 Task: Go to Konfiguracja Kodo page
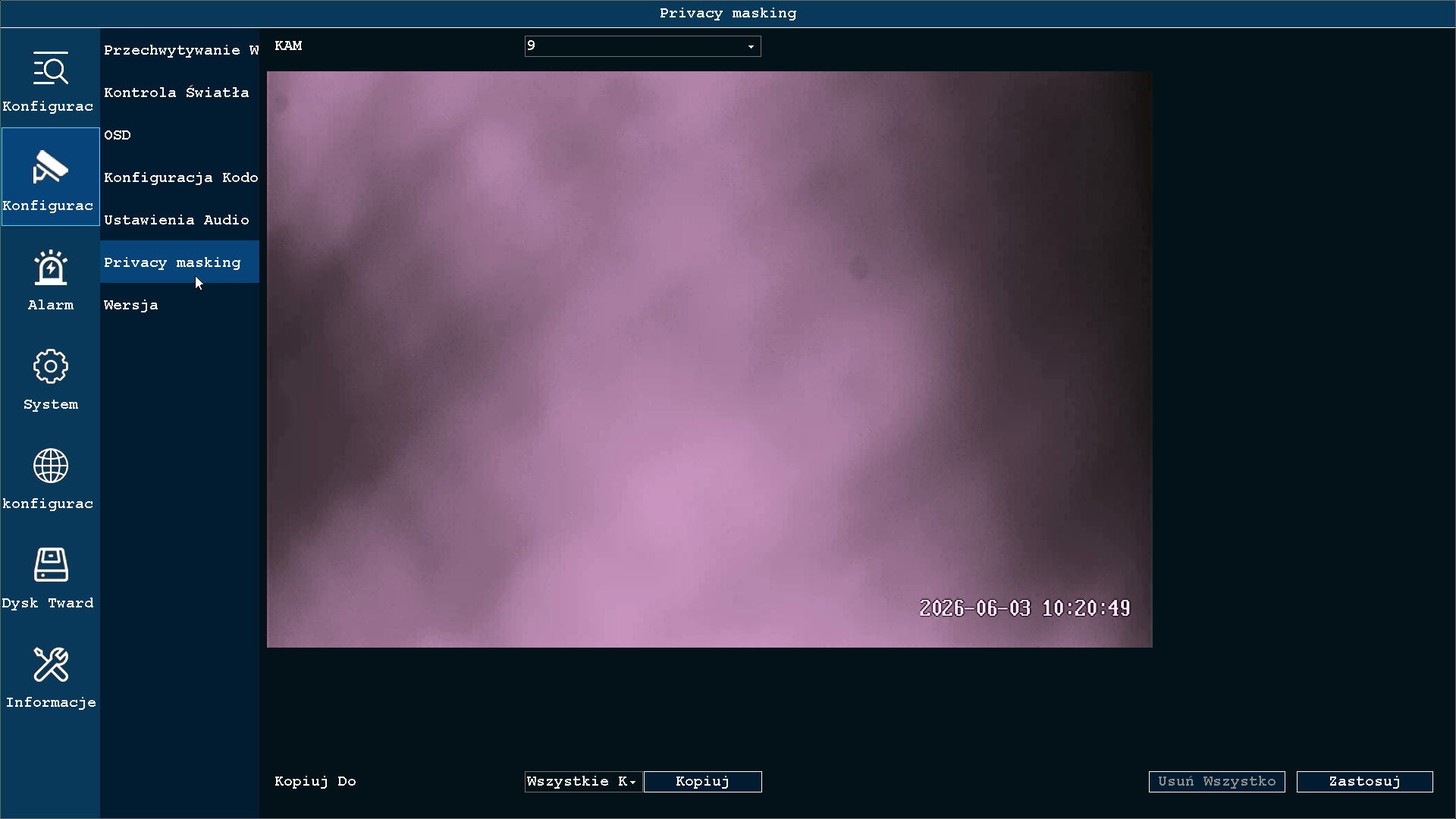(180, 177)
